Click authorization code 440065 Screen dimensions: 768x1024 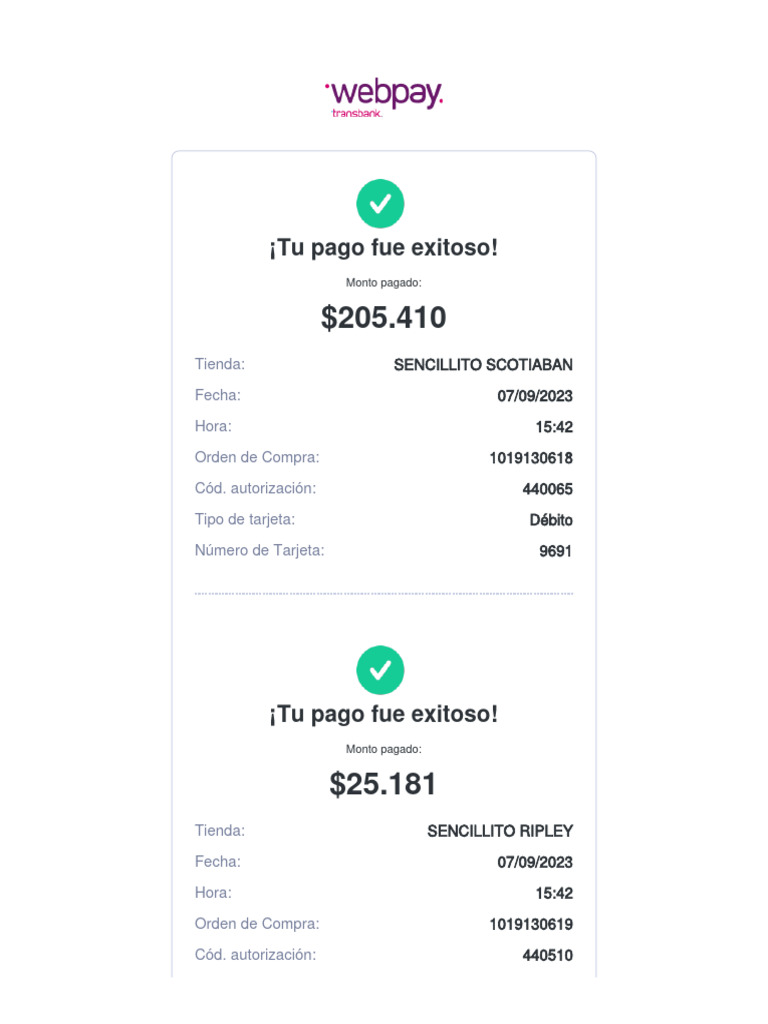[547, 489]
